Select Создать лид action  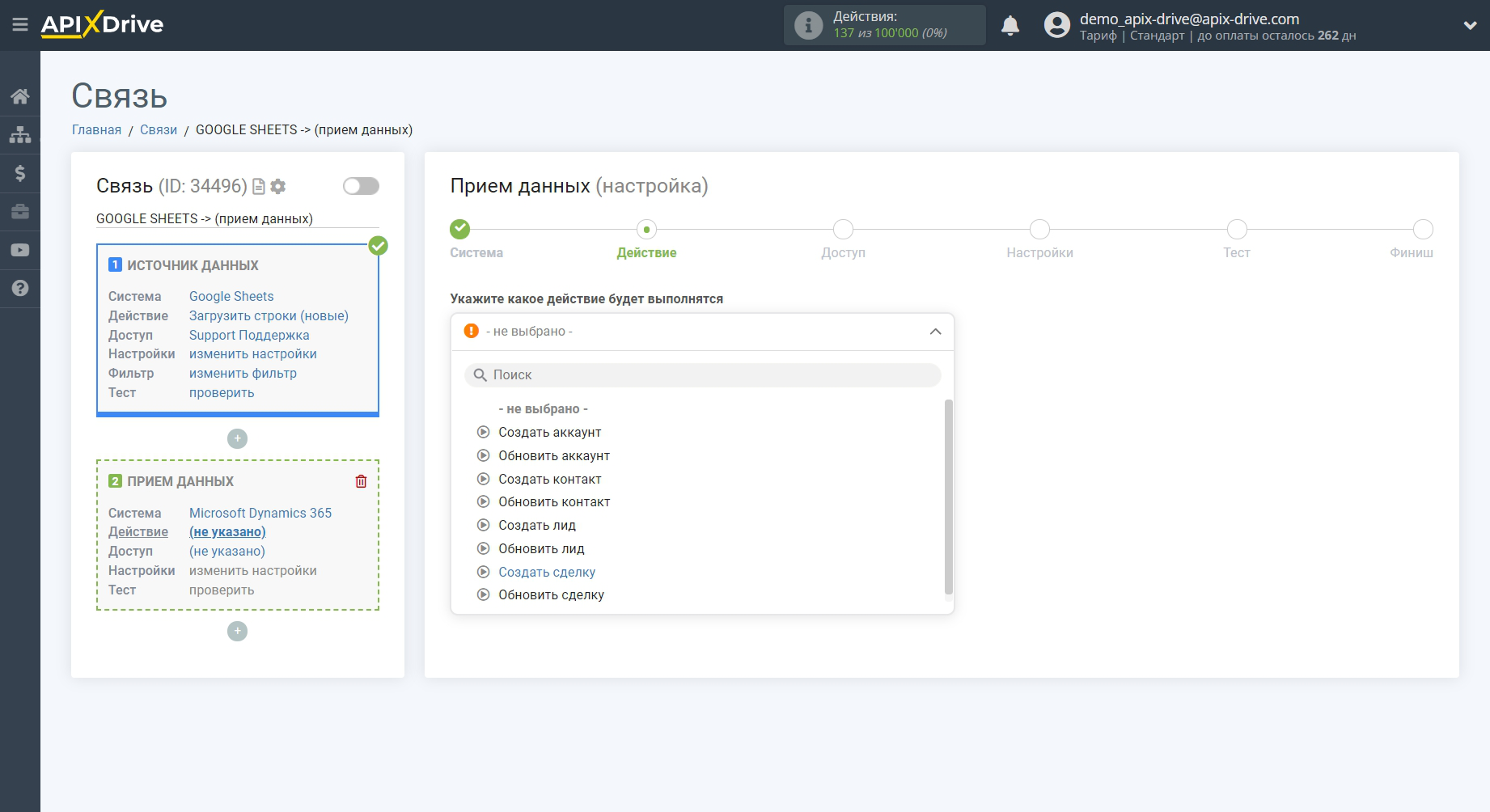[x=537, y=526]
